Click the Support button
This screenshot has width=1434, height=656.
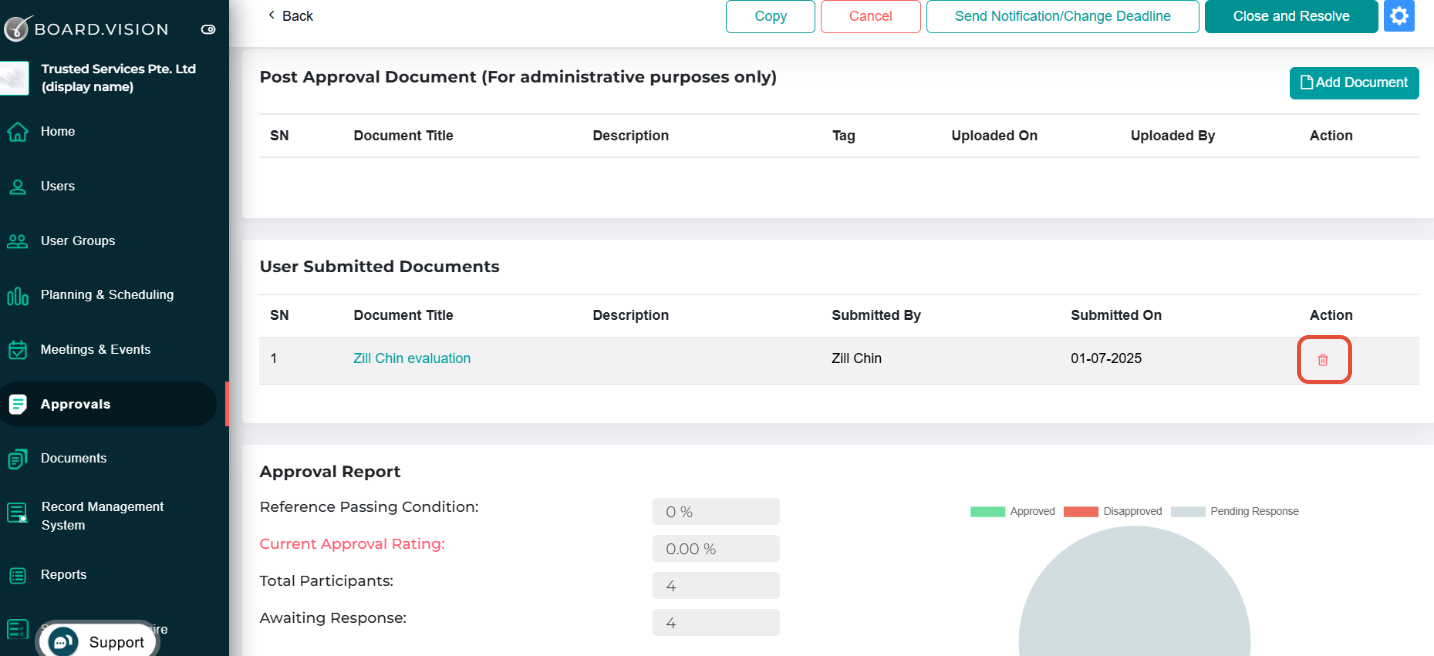click(97, 641)
